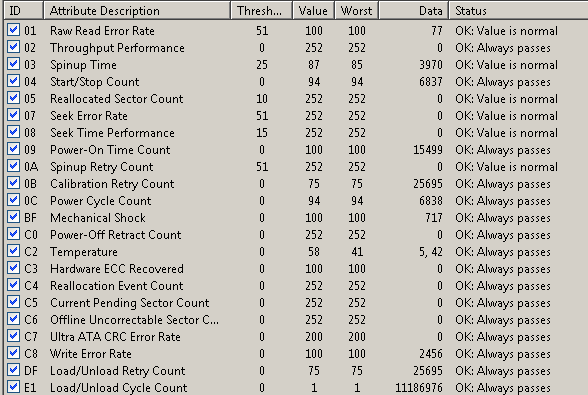Viewport: 588px width, 395px height.
Task: Sort by the ID column header
Action: [x=24, y=10]
